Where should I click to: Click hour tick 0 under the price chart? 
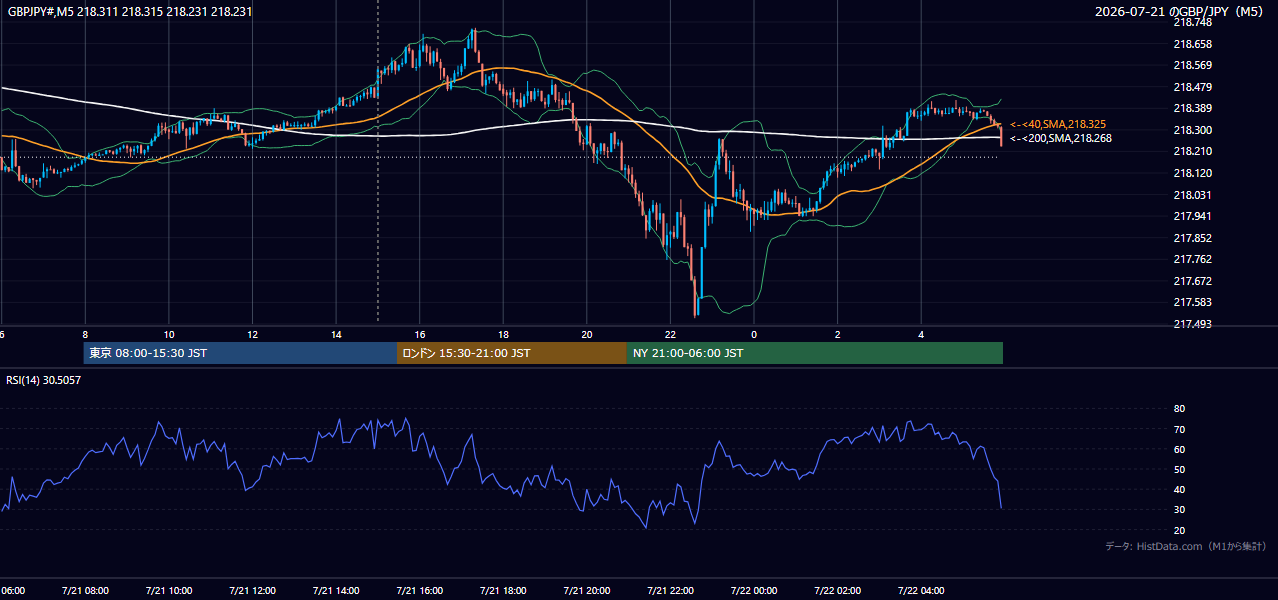click(754, 335)
